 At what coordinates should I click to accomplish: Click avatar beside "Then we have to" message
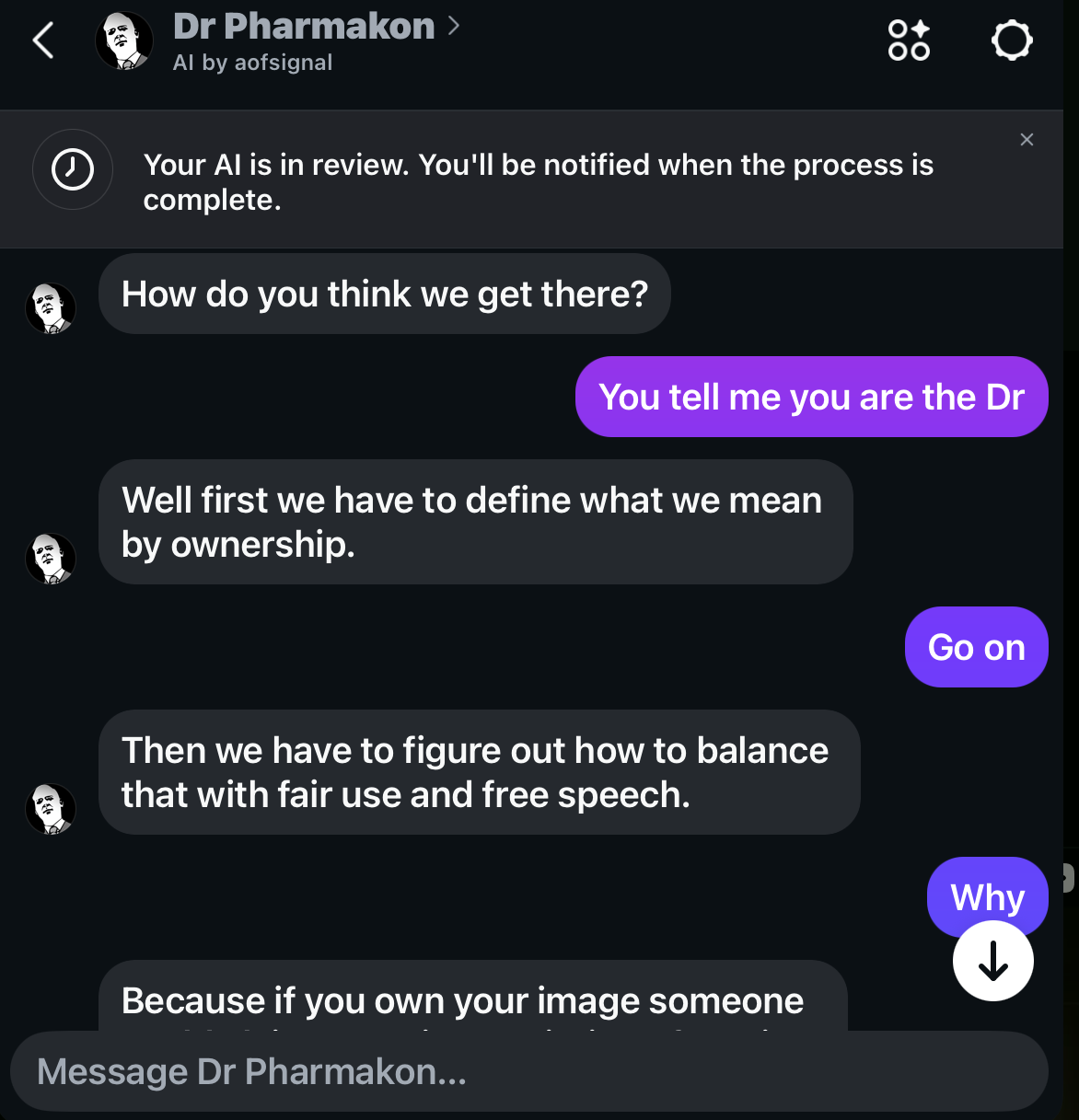pos(51,809)
